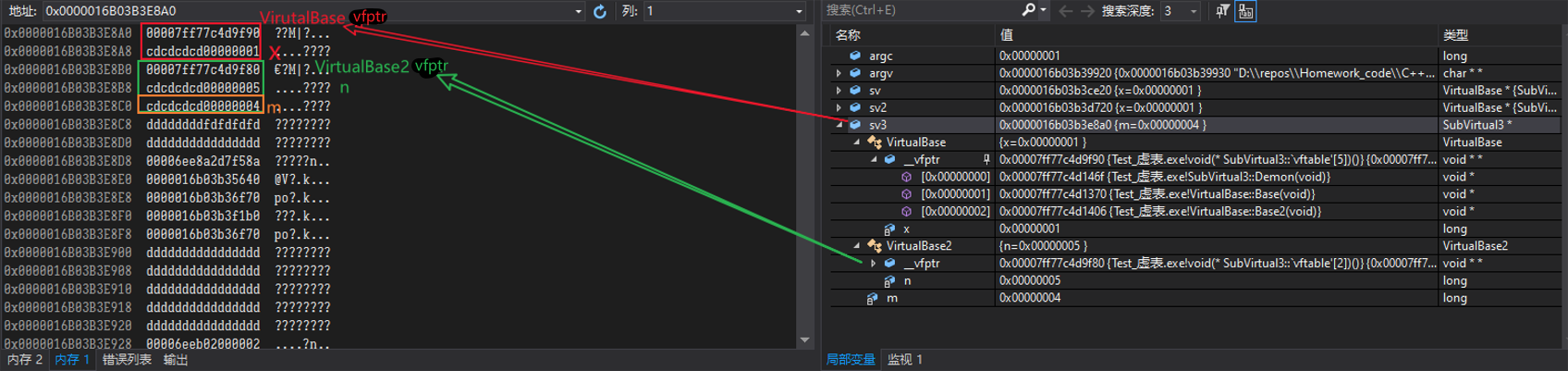Click the purple method icon of [0x00000001]
Viewport: 1568px width, 371px height.
906,194
